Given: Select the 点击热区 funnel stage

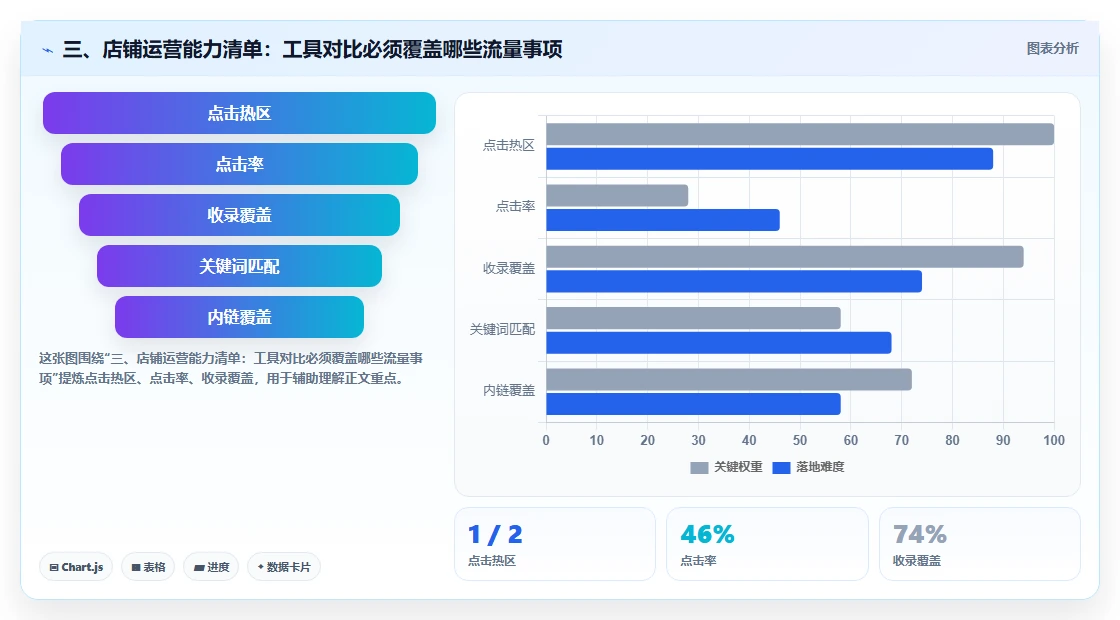Looking at the screenshot, I should (239, 113).
